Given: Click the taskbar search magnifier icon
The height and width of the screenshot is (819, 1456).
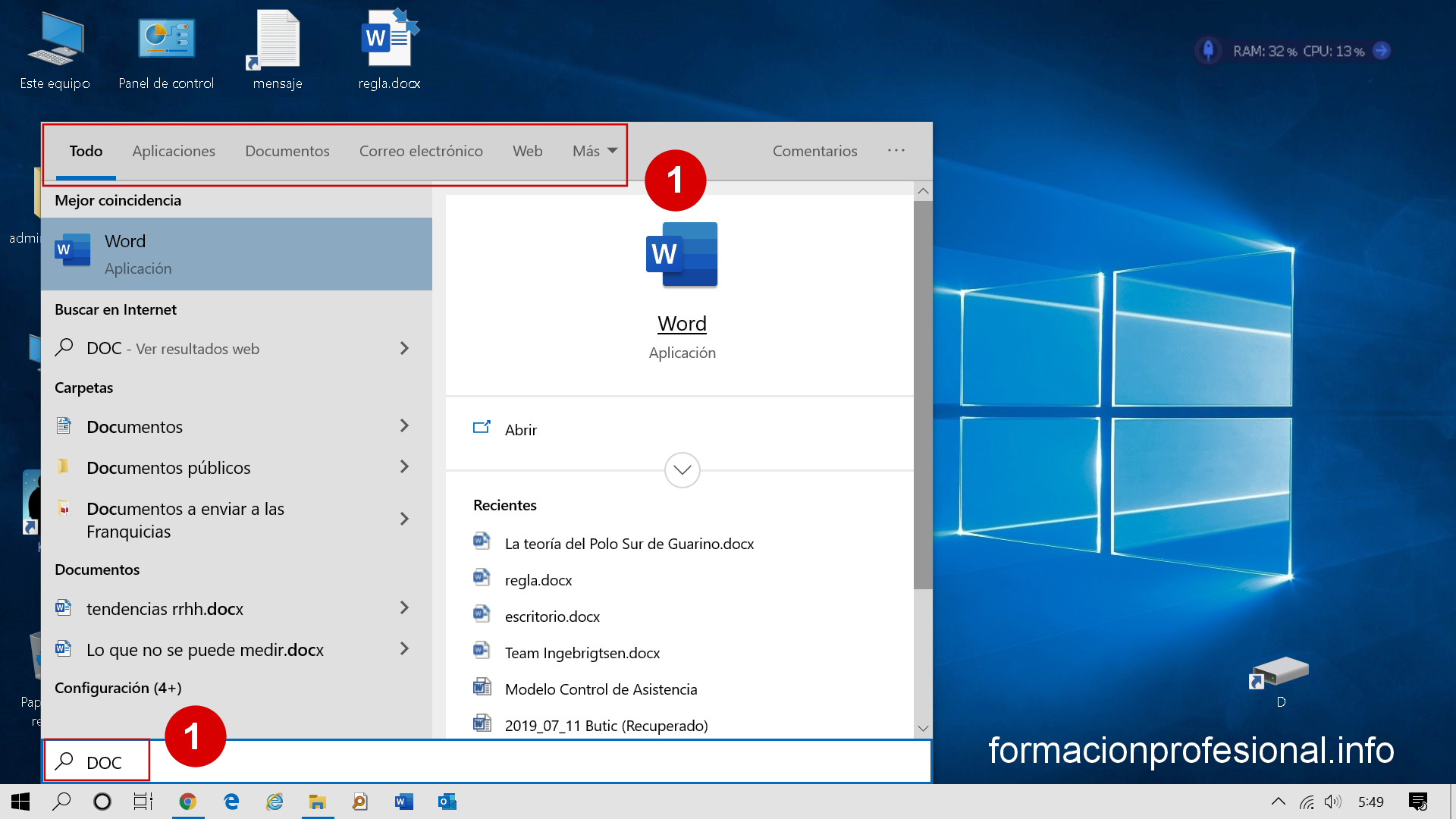Looking at the screenshot, I should [x=61, y=802].
